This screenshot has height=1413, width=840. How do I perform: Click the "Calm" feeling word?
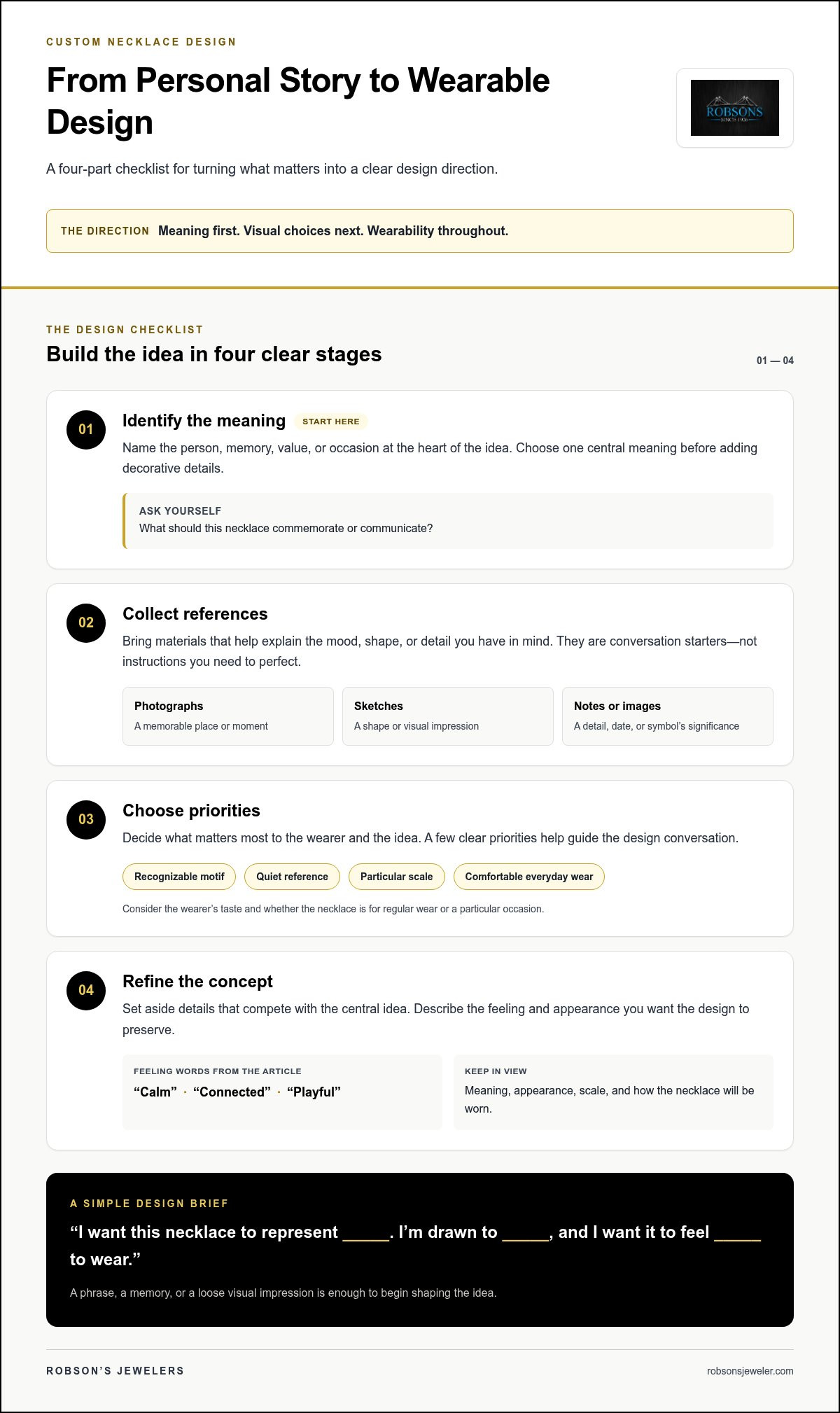155,1092
